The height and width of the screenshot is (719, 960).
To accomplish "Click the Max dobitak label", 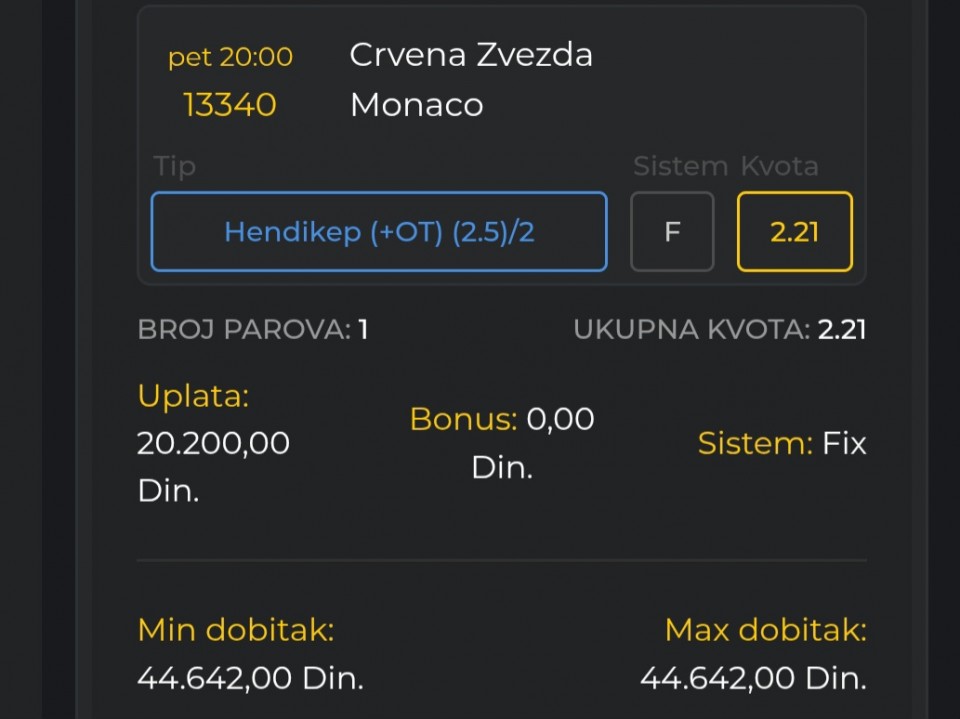I will coord(765,630).
